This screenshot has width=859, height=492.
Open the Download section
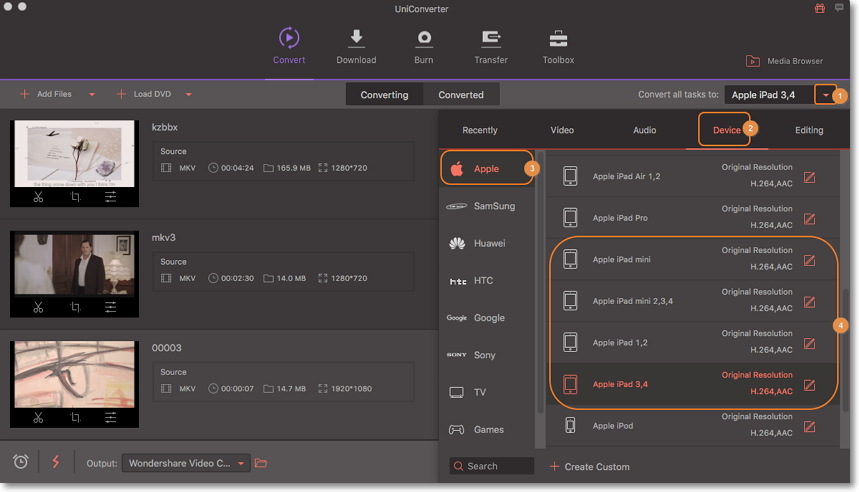pos(356,46)
